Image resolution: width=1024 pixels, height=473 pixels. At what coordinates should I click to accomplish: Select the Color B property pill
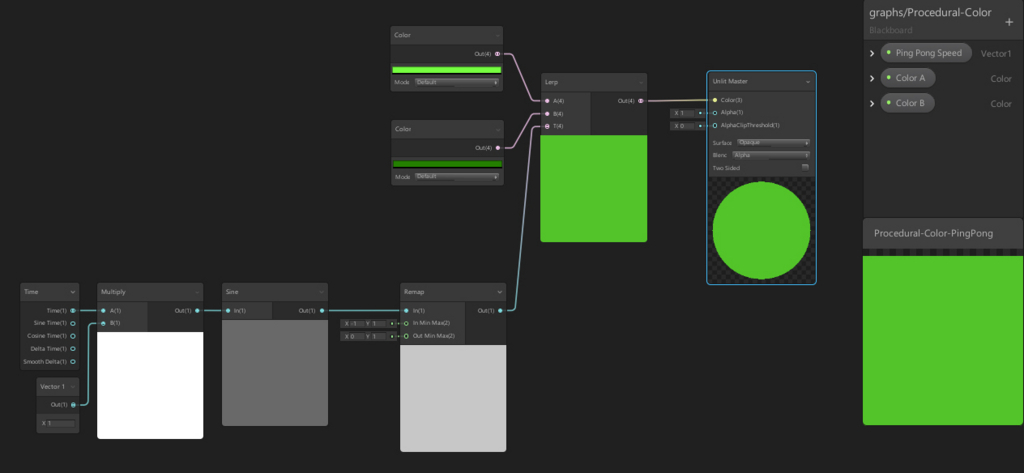pyautogui.click(x=907, y=103)
